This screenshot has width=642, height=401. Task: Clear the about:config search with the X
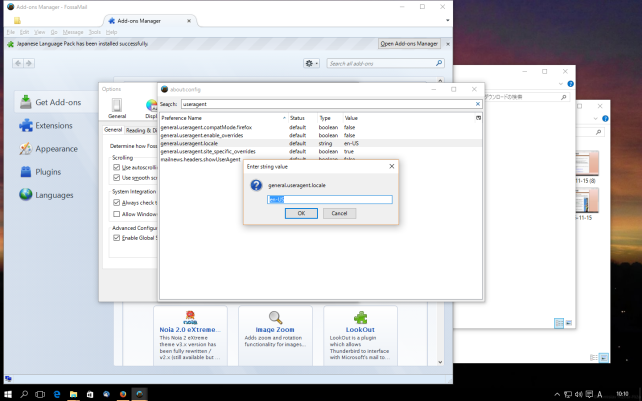pyautogui.click(x=477, y=104)
